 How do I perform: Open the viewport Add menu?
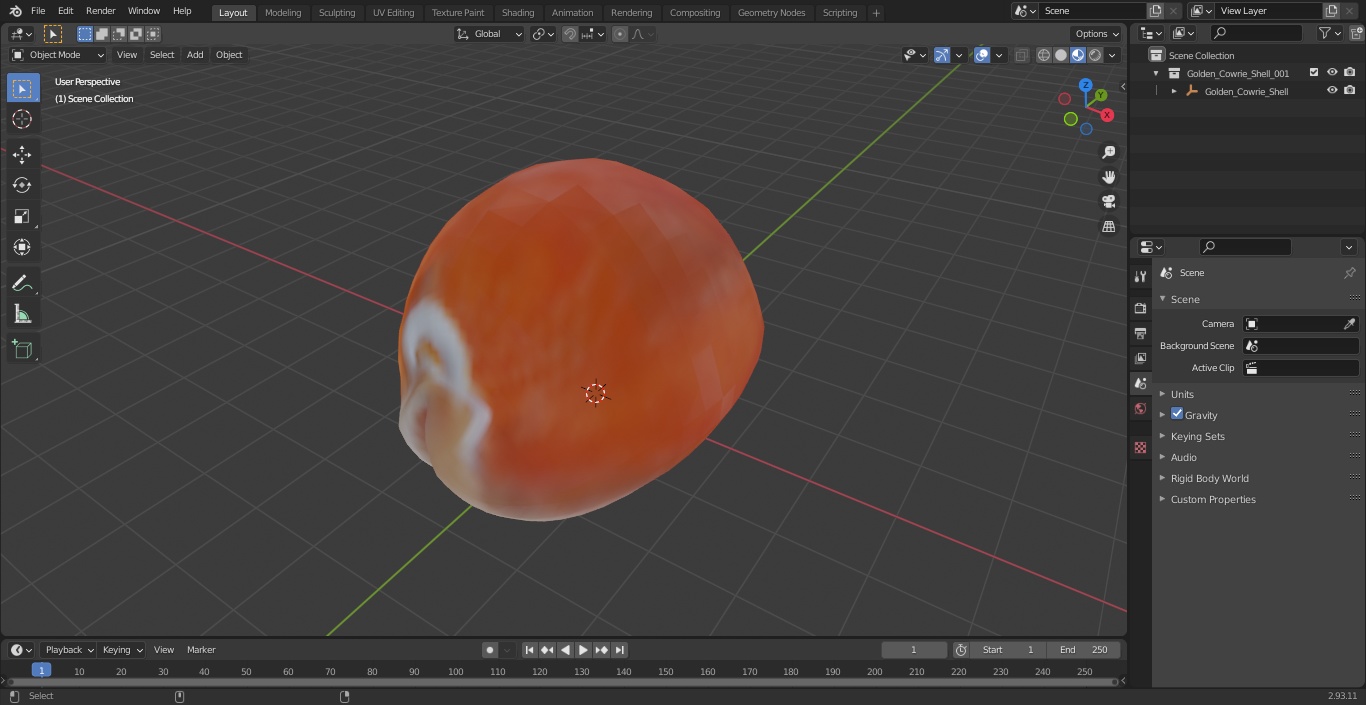[195, 55]
